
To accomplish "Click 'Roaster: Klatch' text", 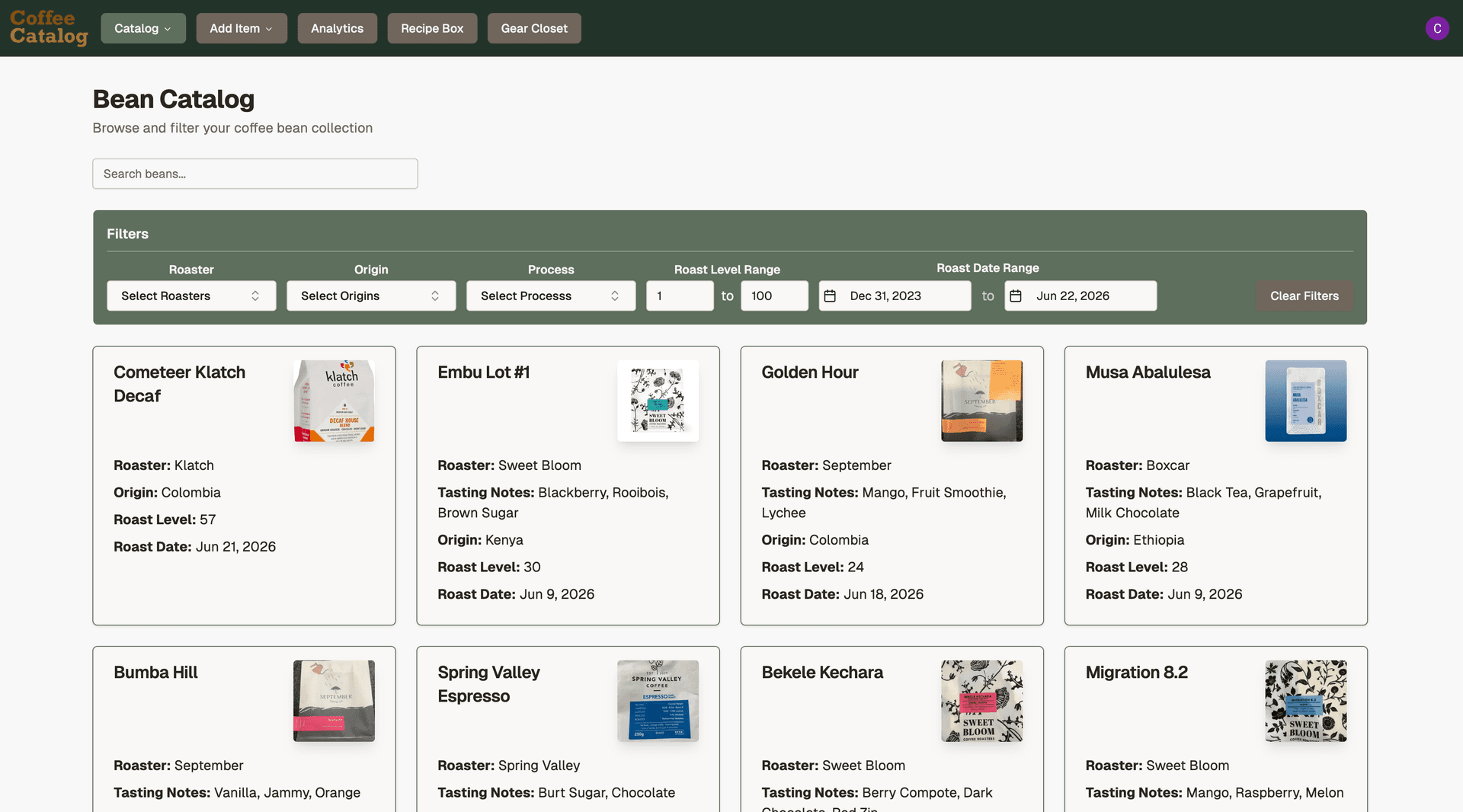I will tap(164, 465).
